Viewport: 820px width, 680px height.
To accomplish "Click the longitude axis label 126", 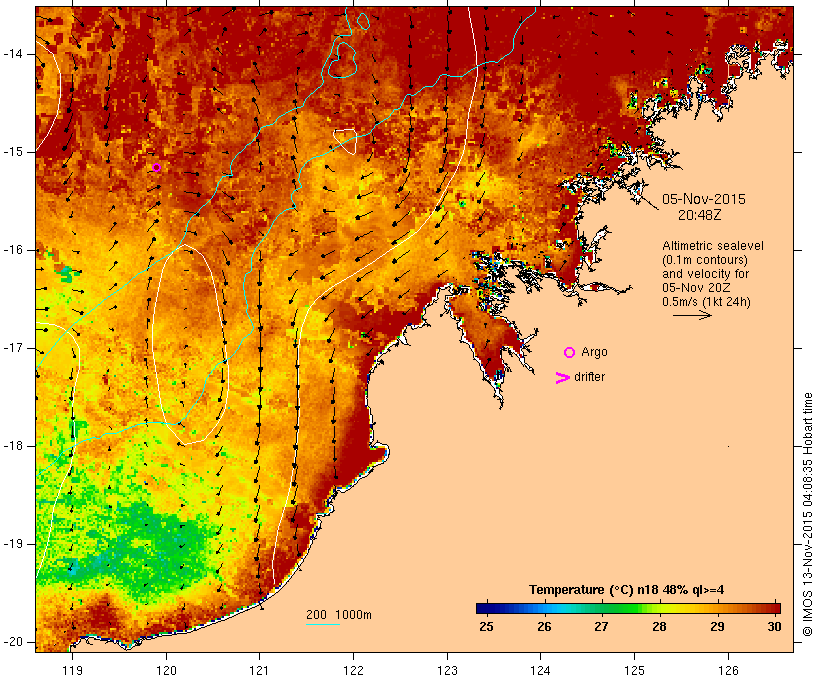I will pos(728,670).
